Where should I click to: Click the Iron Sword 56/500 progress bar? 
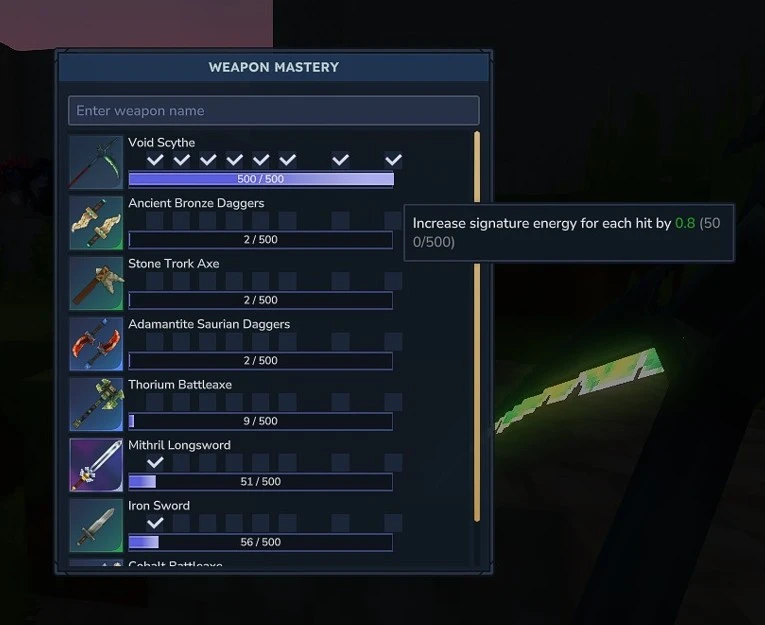[x=261, y=542]
